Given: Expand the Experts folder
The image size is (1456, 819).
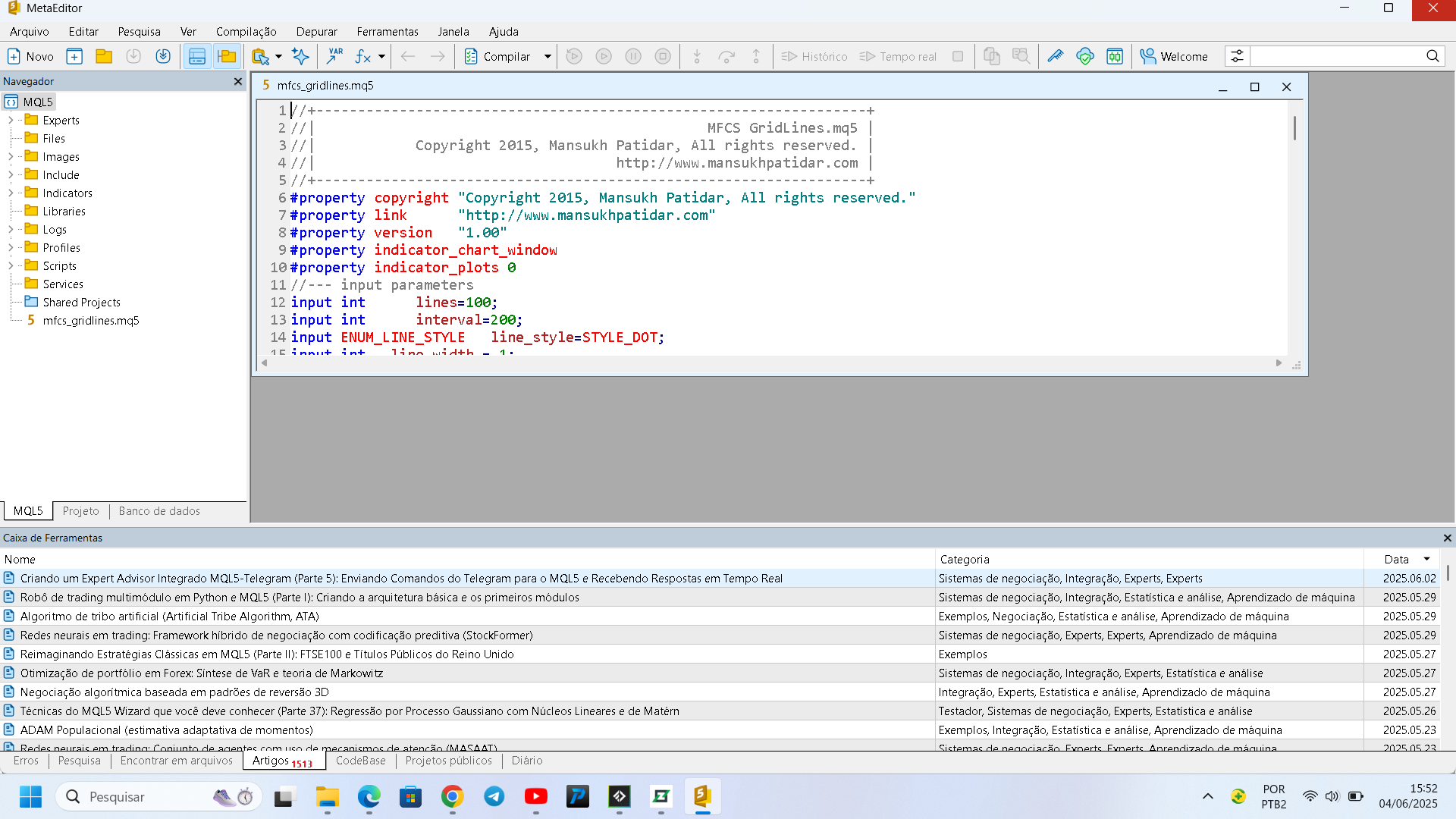Looking at the screenshot, I should coord(11,121).
